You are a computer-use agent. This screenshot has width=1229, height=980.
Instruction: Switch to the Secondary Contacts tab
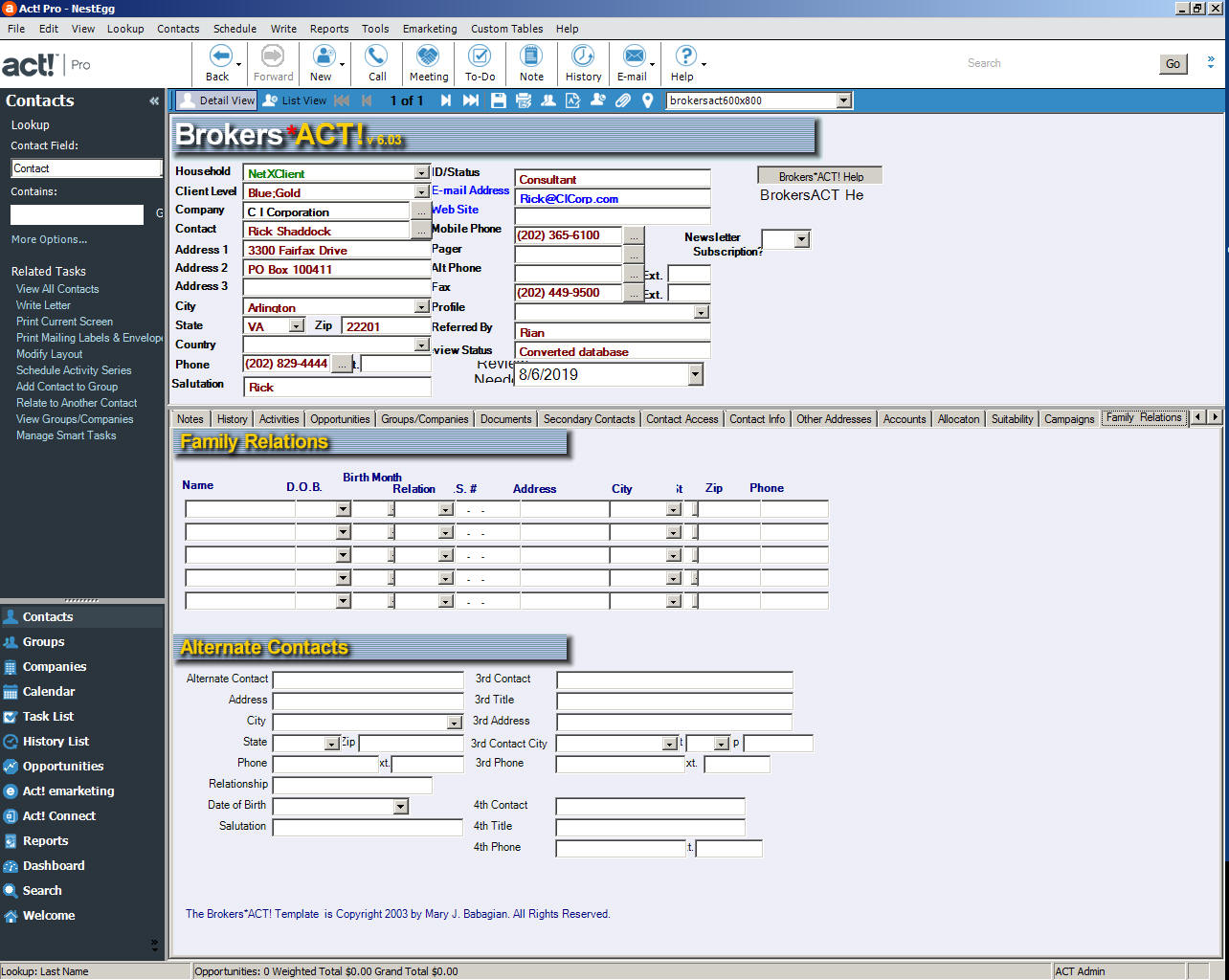click(589, 419)
